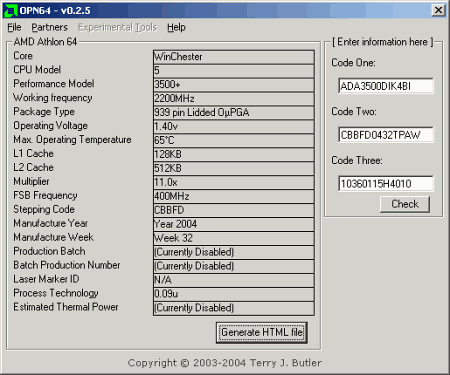Click the Package Type label
450x375 pixels.
[x=44, y=112]
